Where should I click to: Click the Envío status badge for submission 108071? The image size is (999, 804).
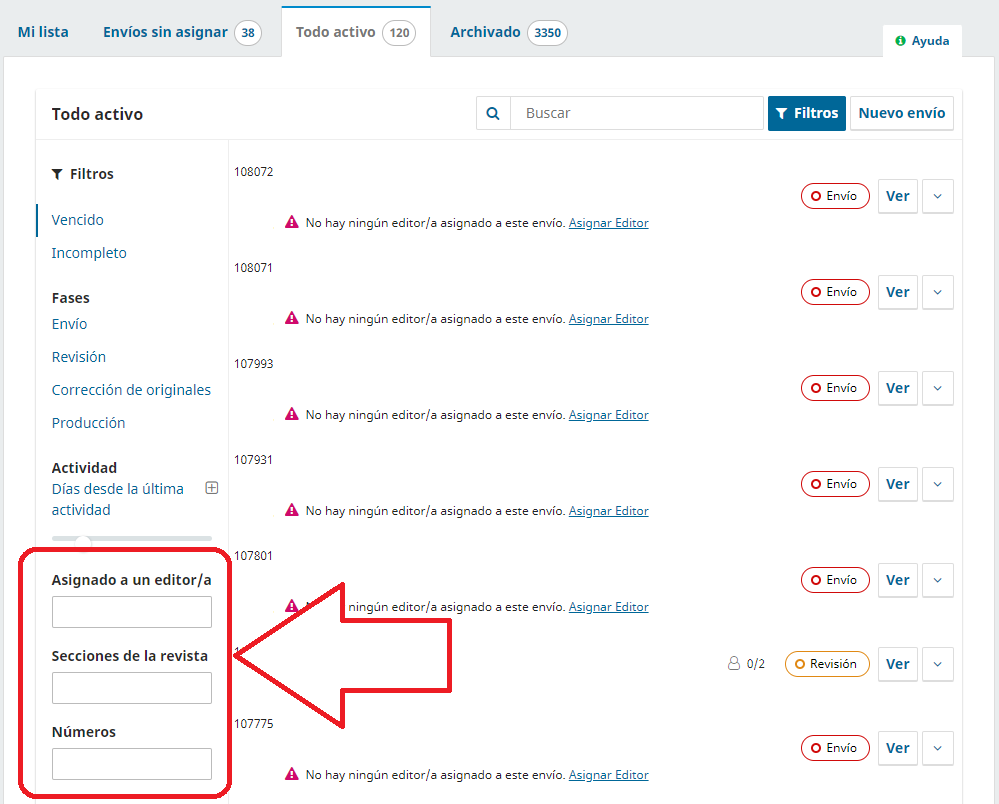pos(835,292)
